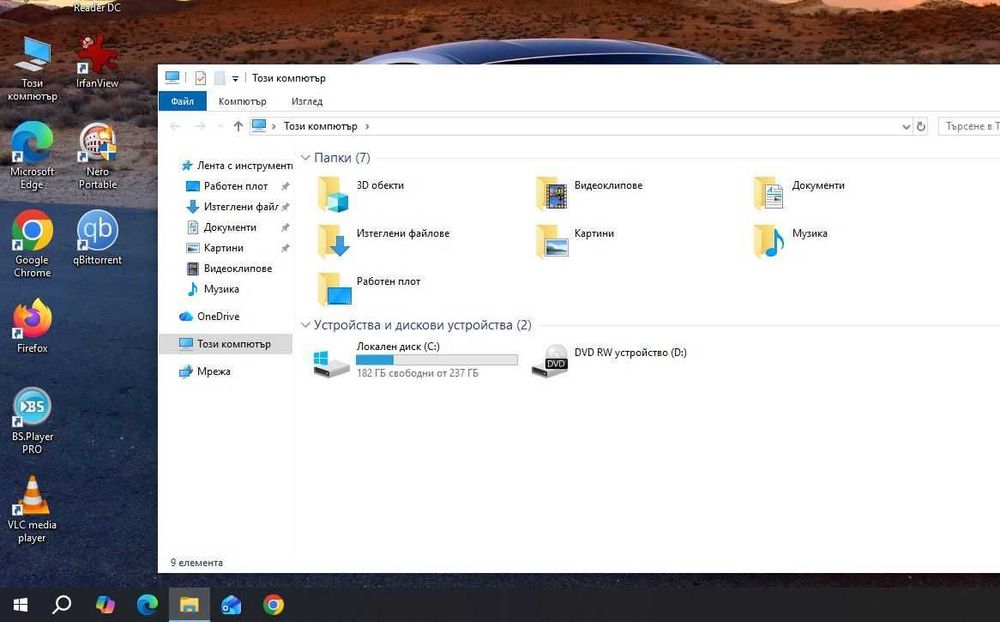Open the Документи folder in Папки
The height and width of the screenshot is (622, 1000).
[x=799, y=193]
